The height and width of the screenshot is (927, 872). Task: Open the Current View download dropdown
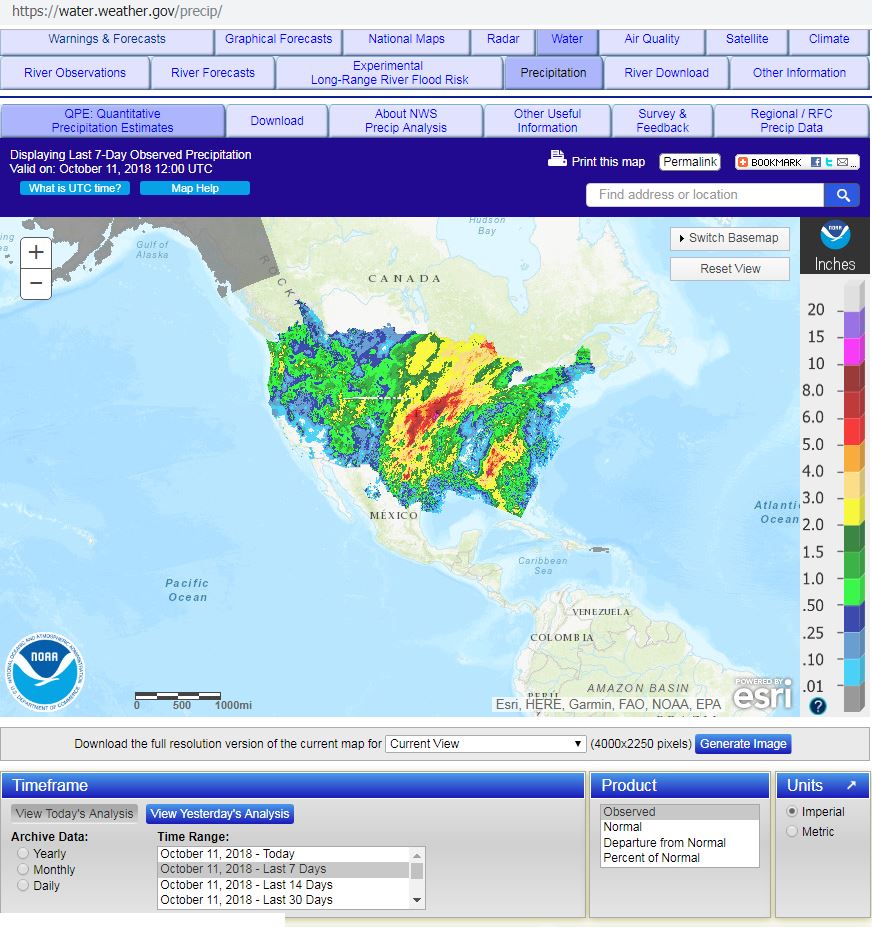(484, 743)
